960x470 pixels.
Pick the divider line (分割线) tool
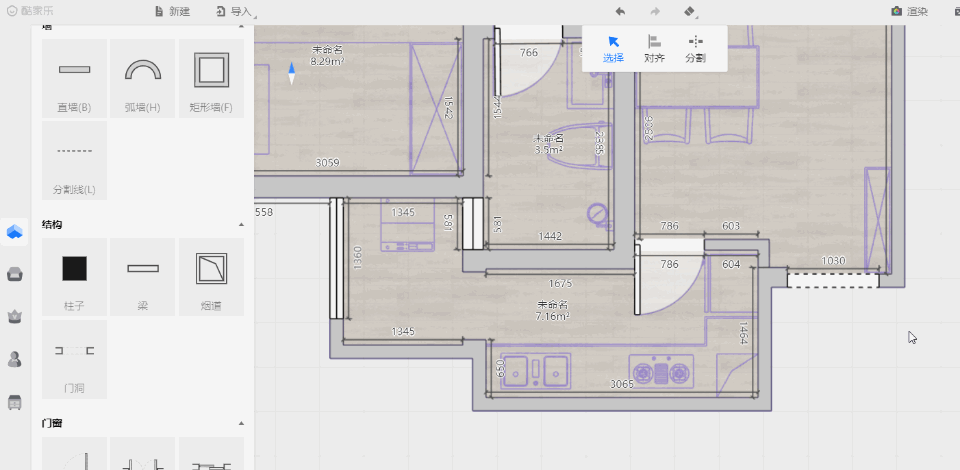[x=74, y=160]
